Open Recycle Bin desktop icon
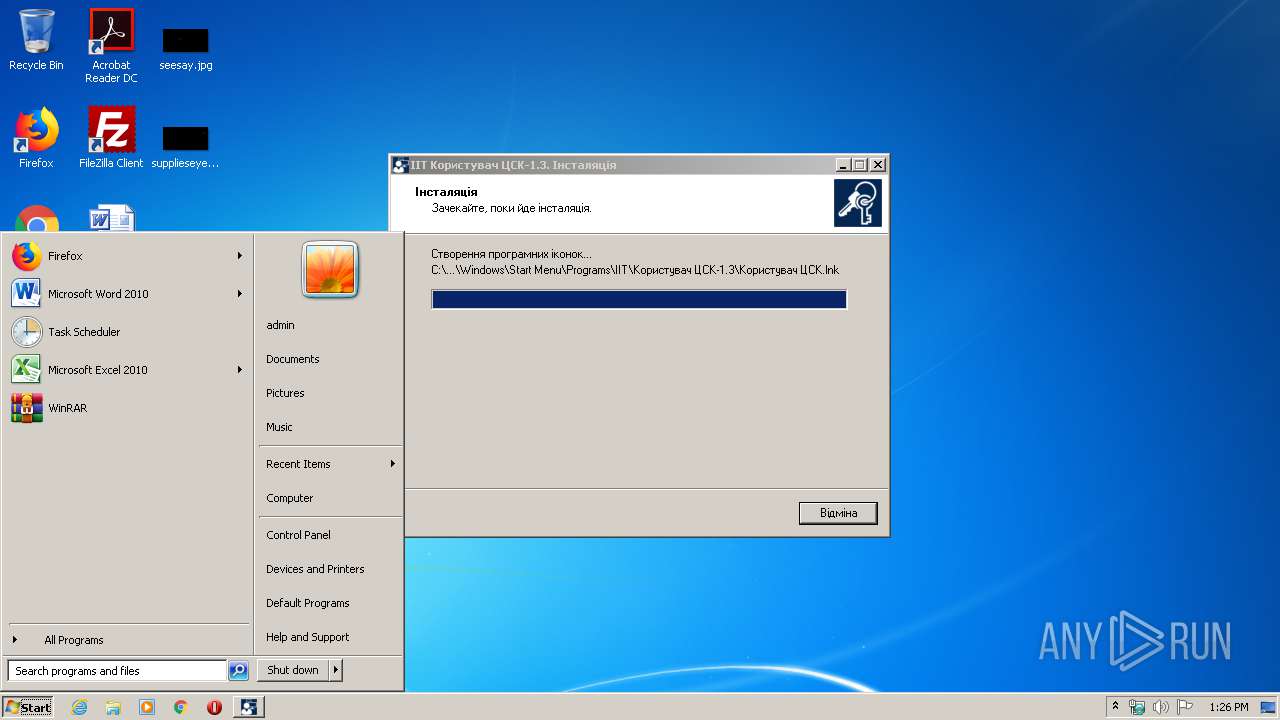1280x720 pixels. click(36, 40)
